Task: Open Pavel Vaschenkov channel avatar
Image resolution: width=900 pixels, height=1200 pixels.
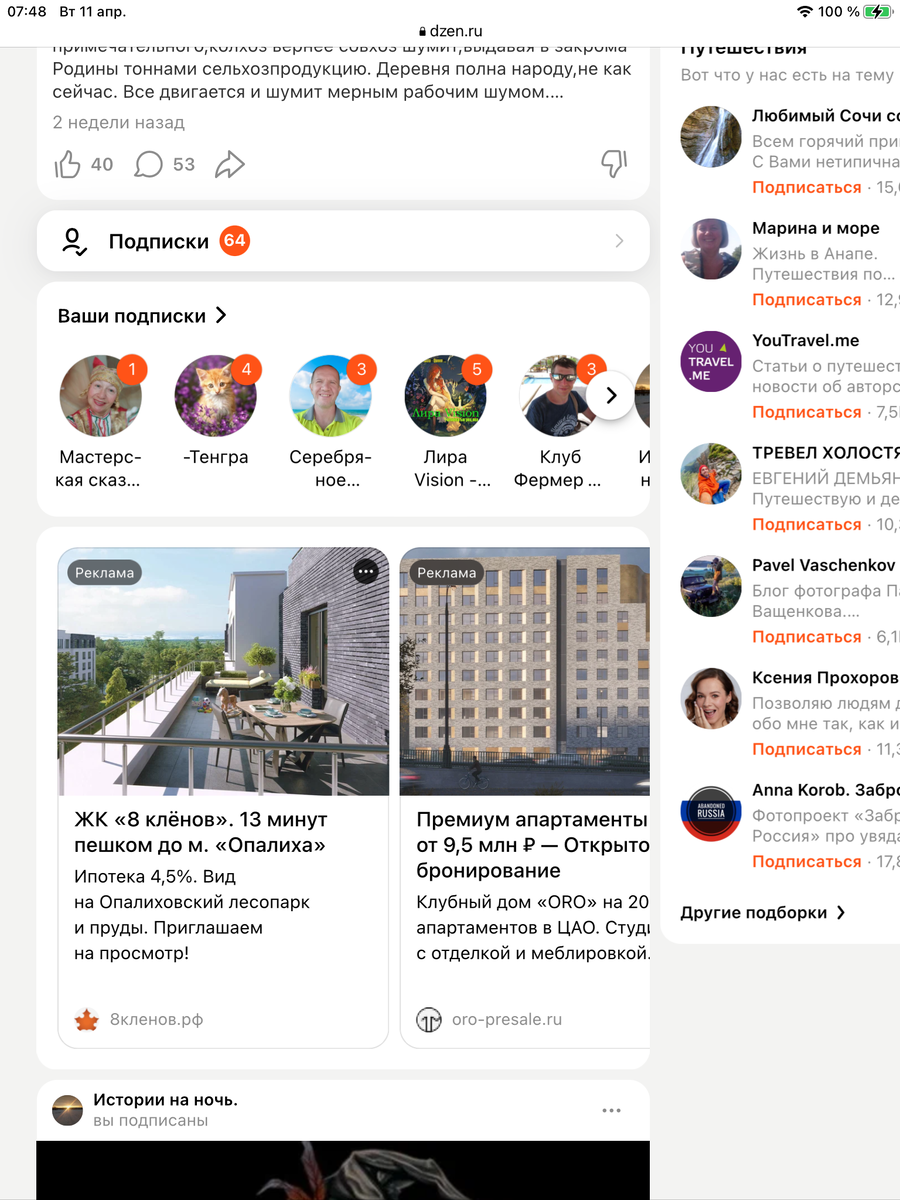Action: coord(711,586)
